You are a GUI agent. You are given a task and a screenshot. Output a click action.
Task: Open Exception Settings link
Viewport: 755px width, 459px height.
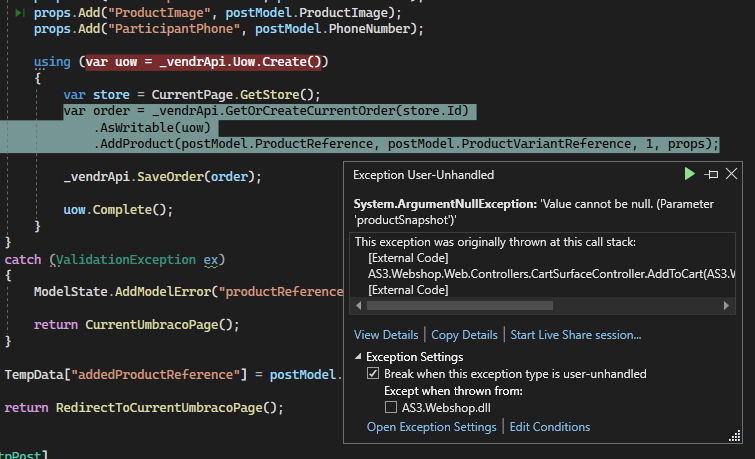click(x=431, y=427)
